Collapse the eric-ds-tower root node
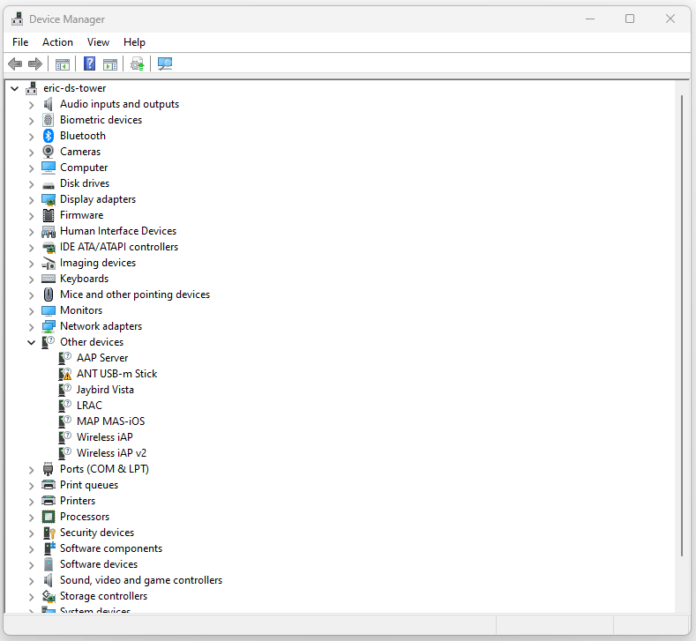This screenshot has height=641, width=696. pyautogui.click(x=14, y=88)
